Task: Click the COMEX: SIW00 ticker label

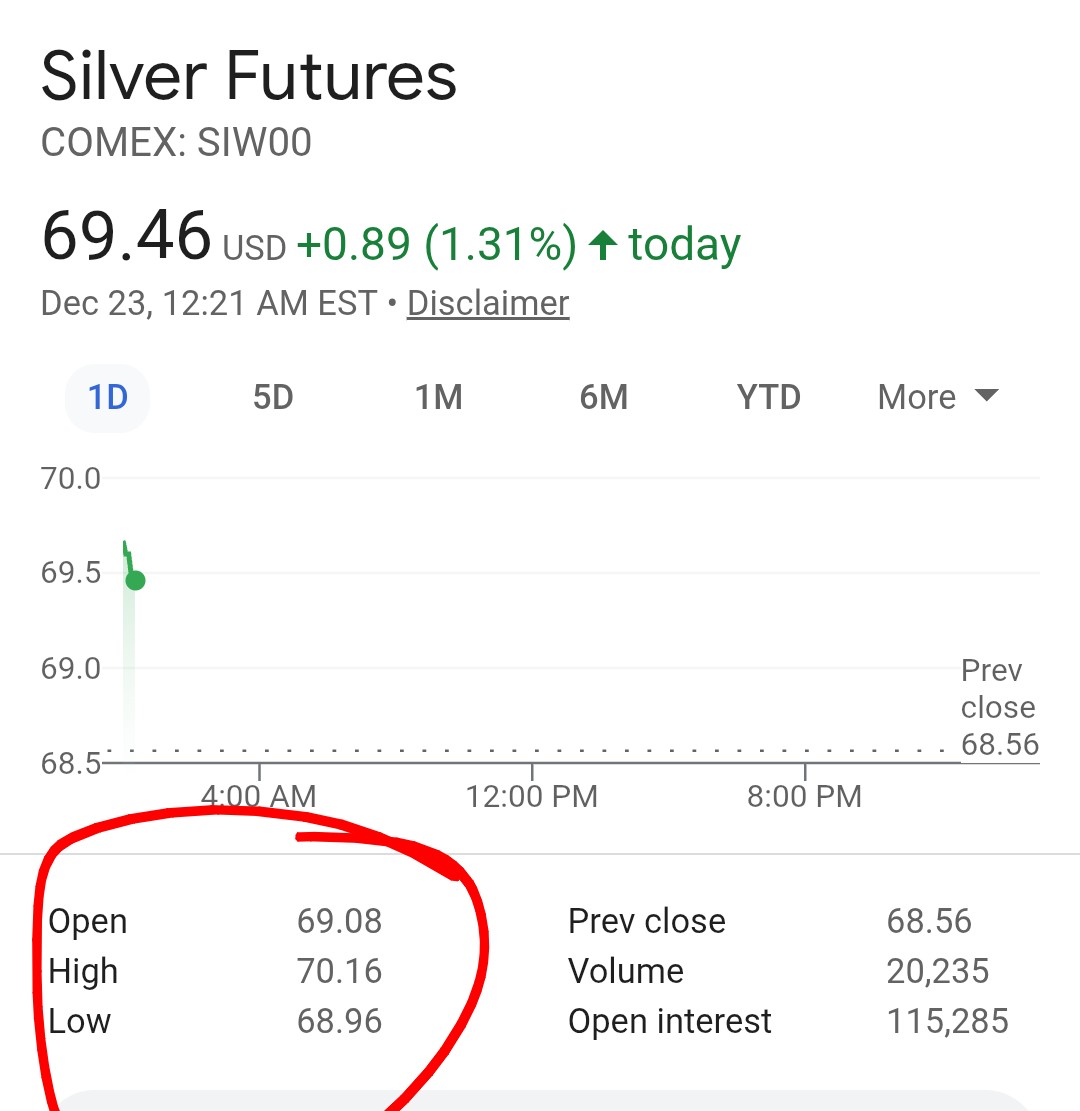Action: (176, 143)
